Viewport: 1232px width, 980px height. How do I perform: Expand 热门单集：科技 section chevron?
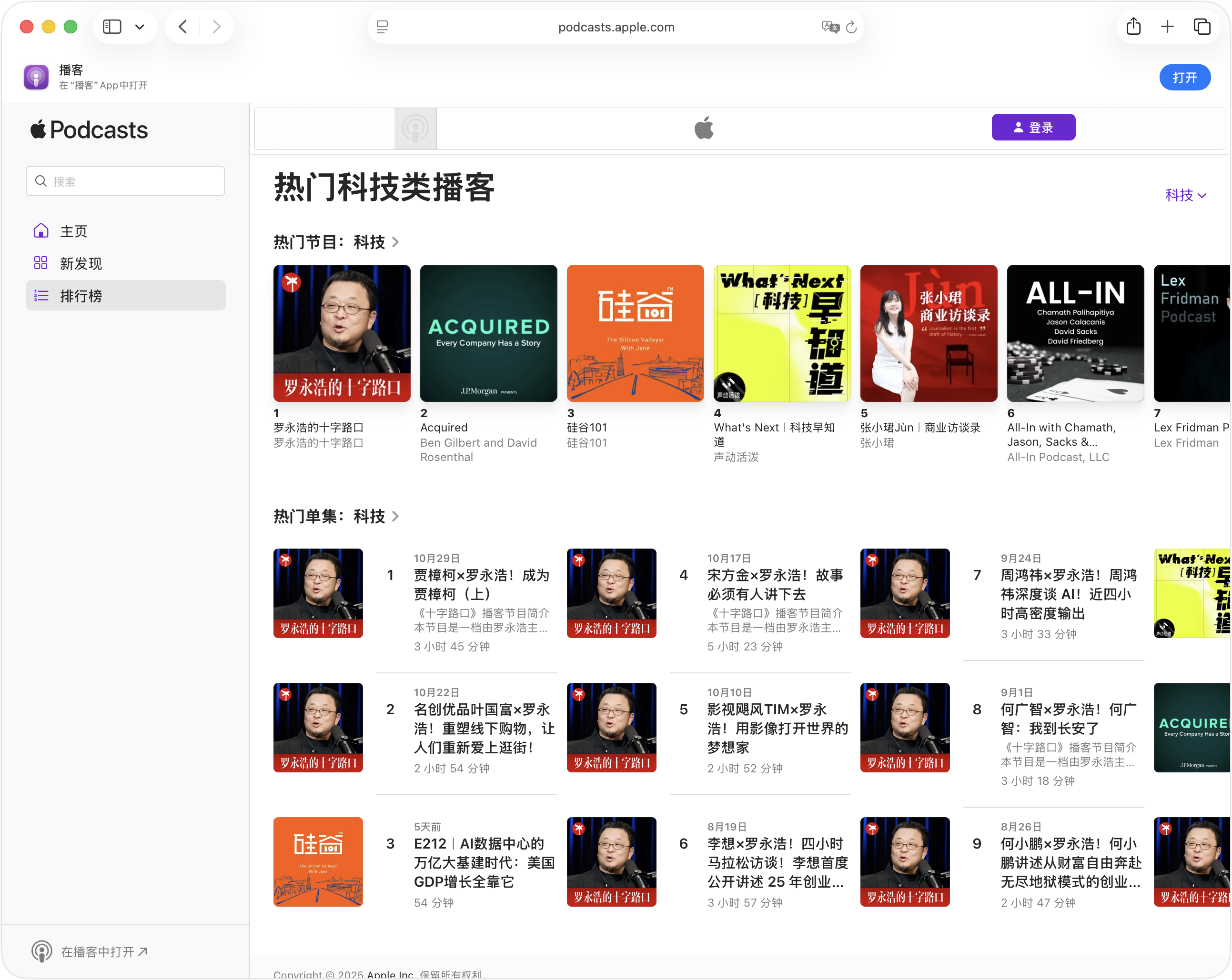(395, 516)
